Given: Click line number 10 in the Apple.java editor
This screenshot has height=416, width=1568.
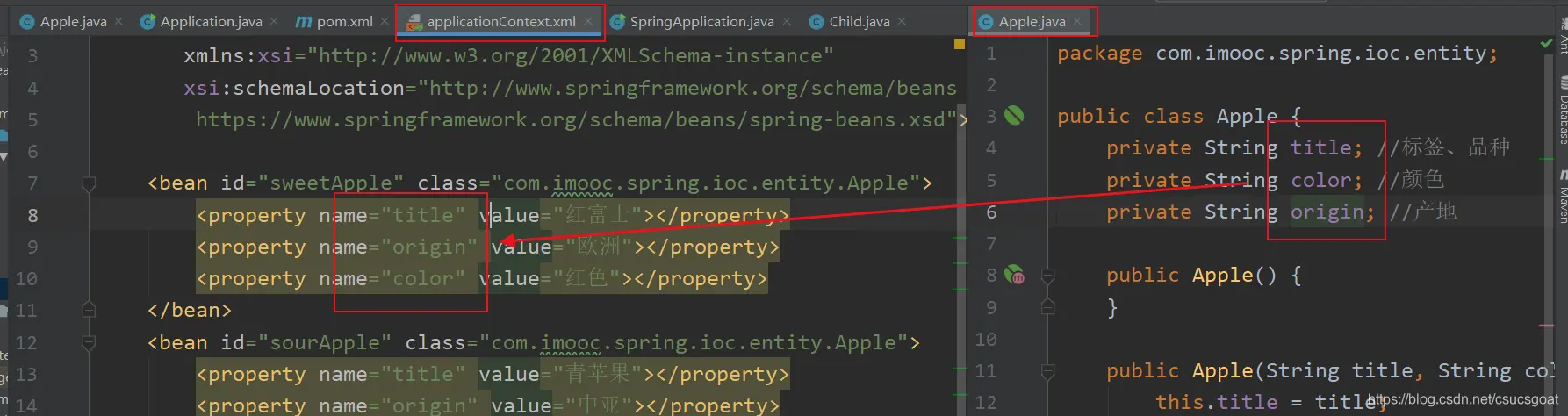Looking at the screenshot, I should (986, 339).
